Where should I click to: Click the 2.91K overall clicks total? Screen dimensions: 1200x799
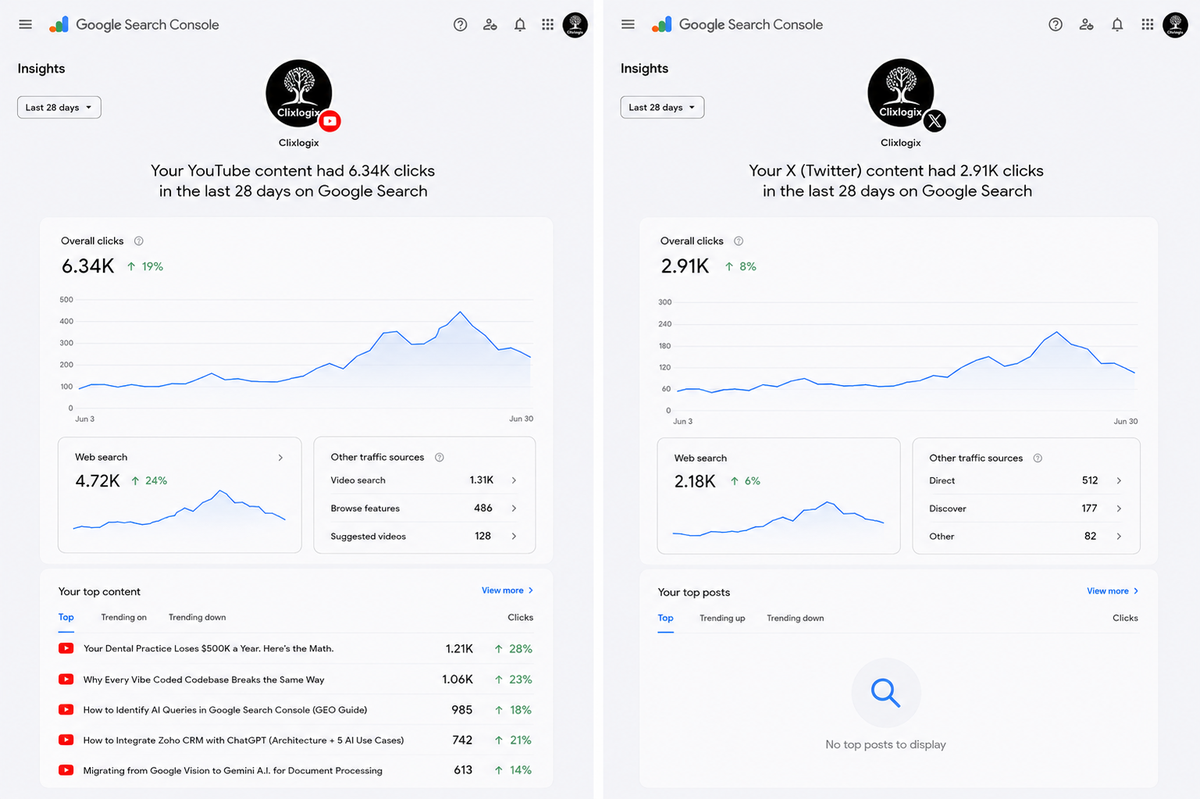[685, 266]
